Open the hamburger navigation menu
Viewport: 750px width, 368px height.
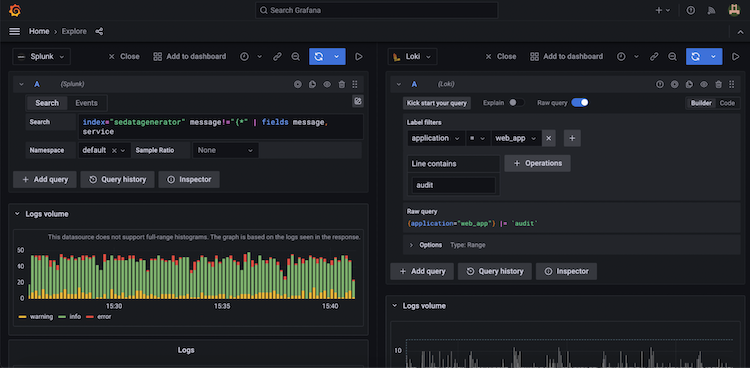pos(15,32)
